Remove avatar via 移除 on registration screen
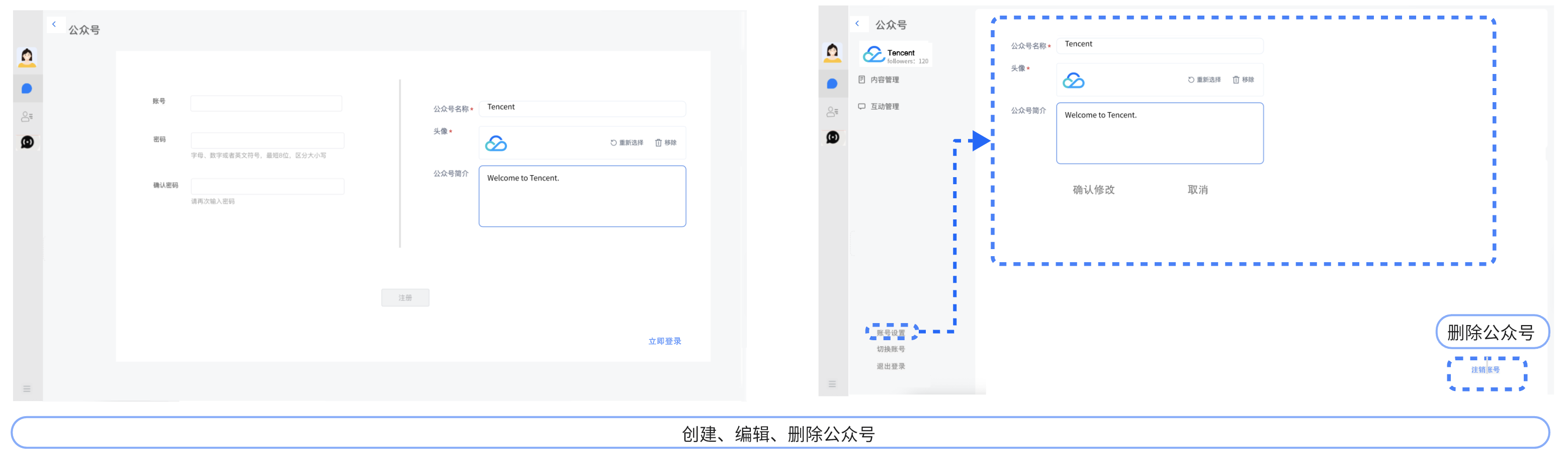 (666, 143)
